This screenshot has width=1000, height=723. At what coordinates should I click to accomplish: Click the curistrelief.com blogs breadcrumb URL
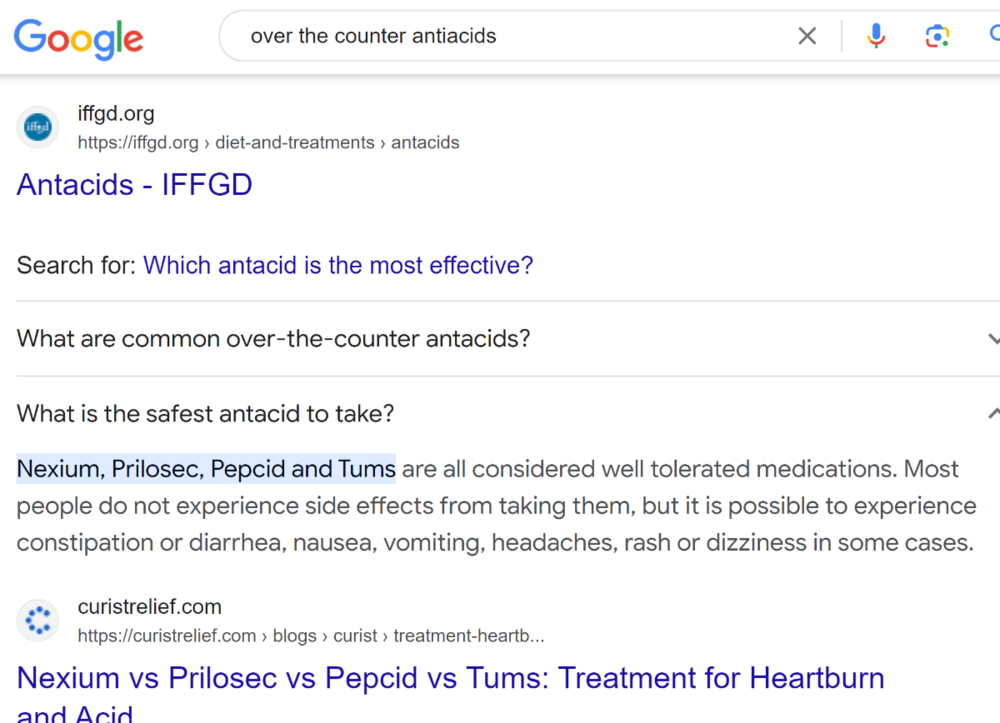tap(310, 636)
